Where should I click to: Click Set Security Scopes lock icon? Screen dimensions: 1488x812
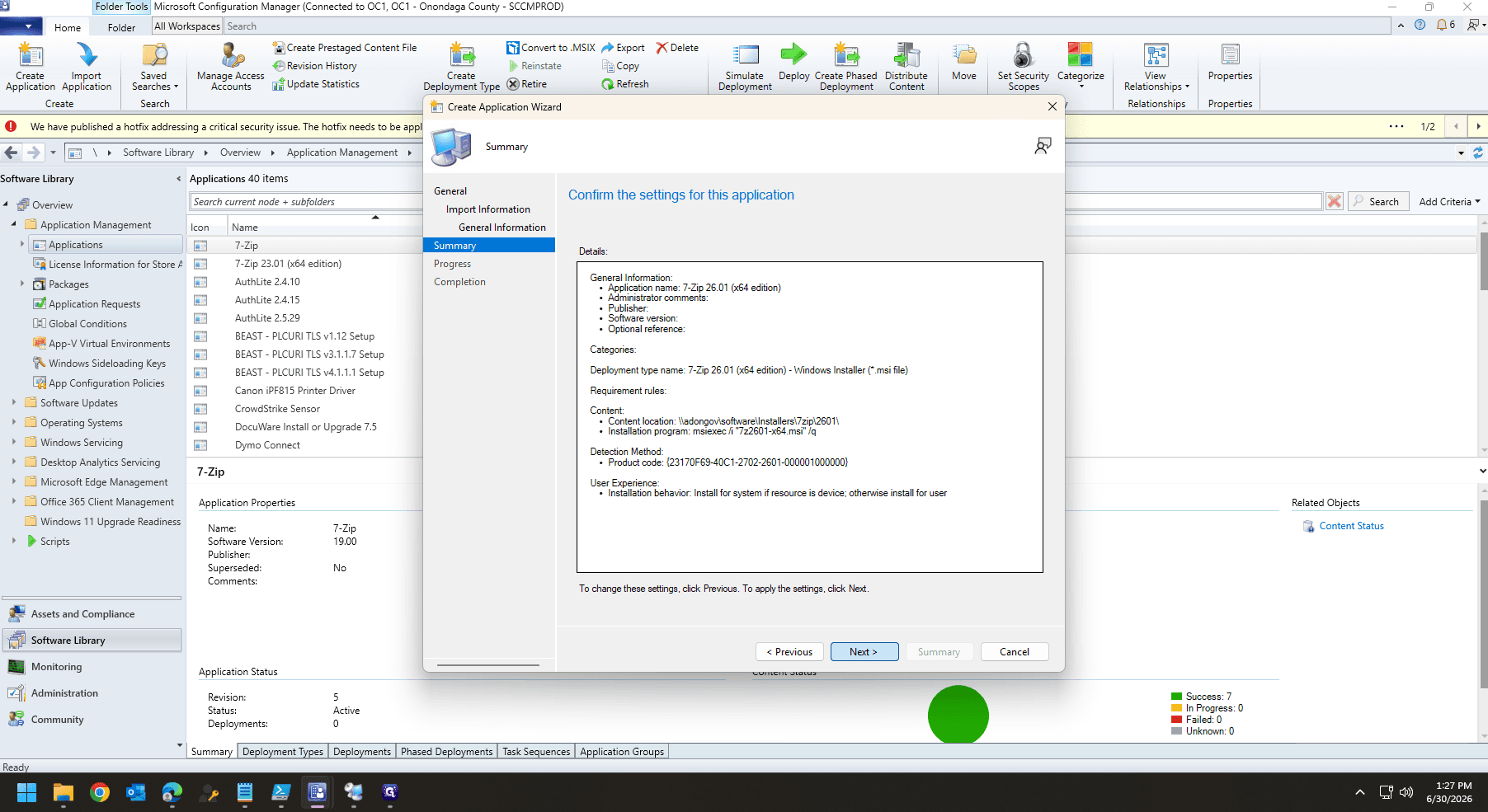pos(1024,66)
